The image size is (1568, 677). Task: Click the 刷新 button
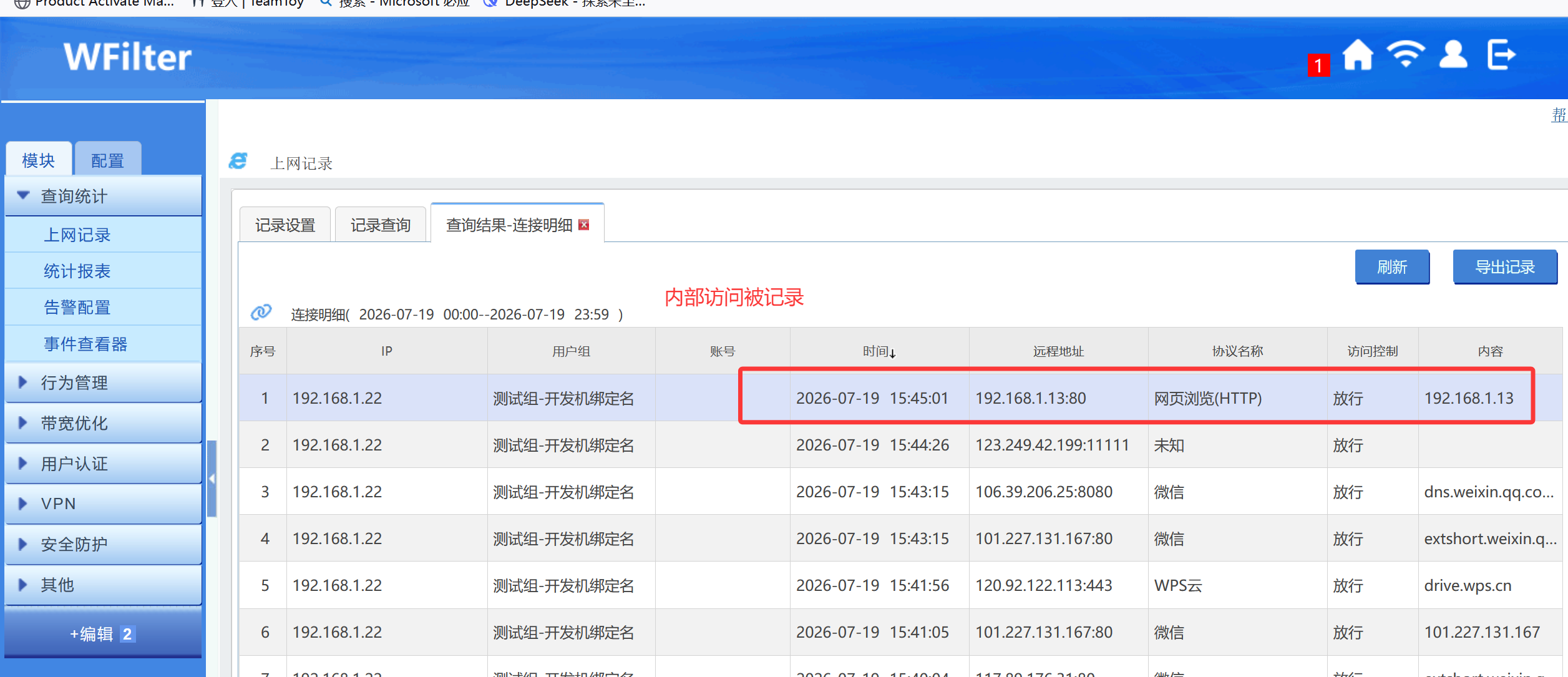pyautogui.click(x=1392, y=267)
